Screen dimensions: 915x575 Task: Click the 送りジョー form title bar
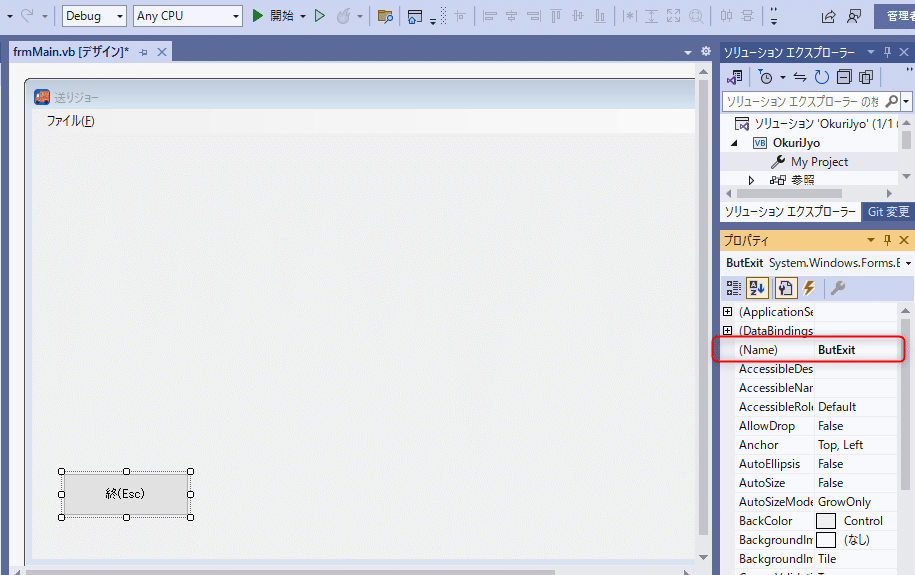[362, 97]
